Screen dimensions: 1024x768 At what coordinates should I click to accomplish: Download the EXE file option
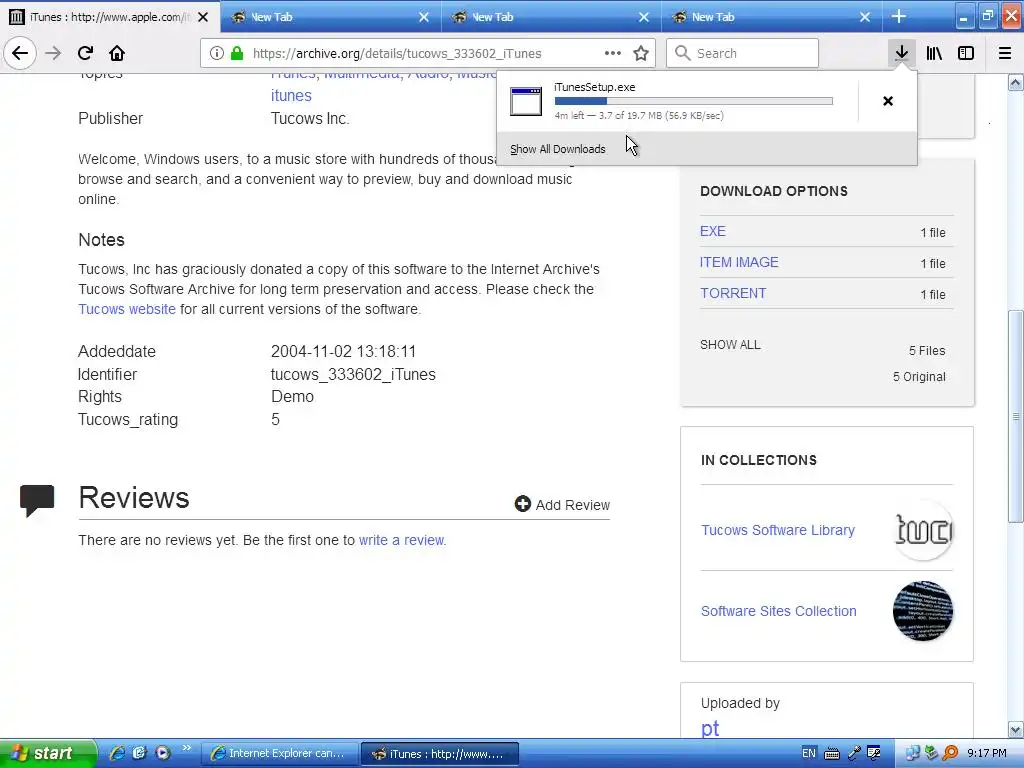click(x=712, y=231)
